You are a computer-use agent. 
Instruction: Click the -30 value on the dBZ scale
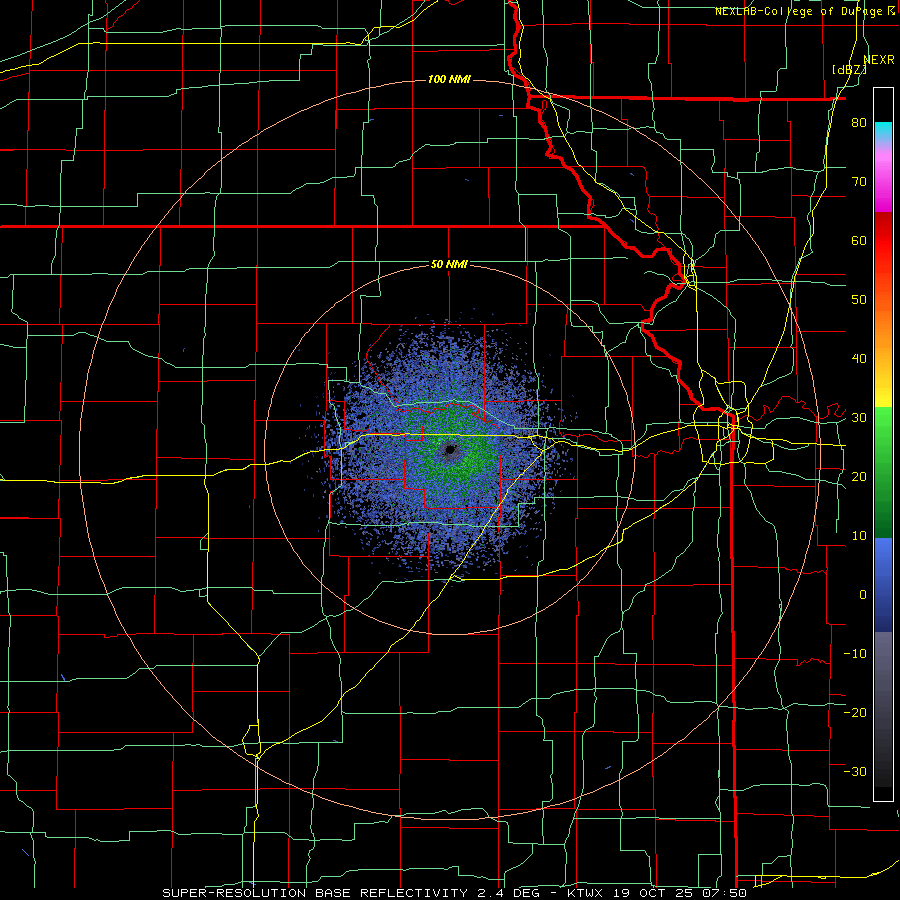[x=855, y=772]
